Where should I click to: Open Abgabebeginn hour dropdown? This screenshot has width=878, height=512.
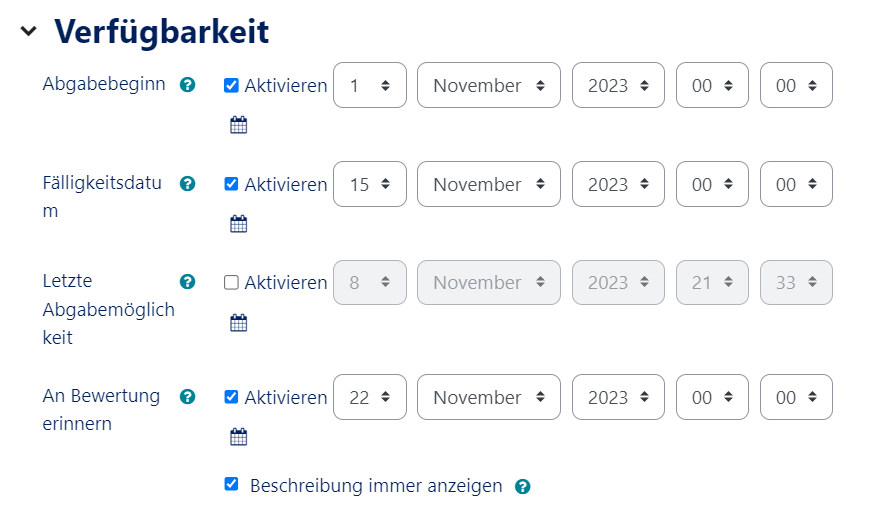pos(712,86)
